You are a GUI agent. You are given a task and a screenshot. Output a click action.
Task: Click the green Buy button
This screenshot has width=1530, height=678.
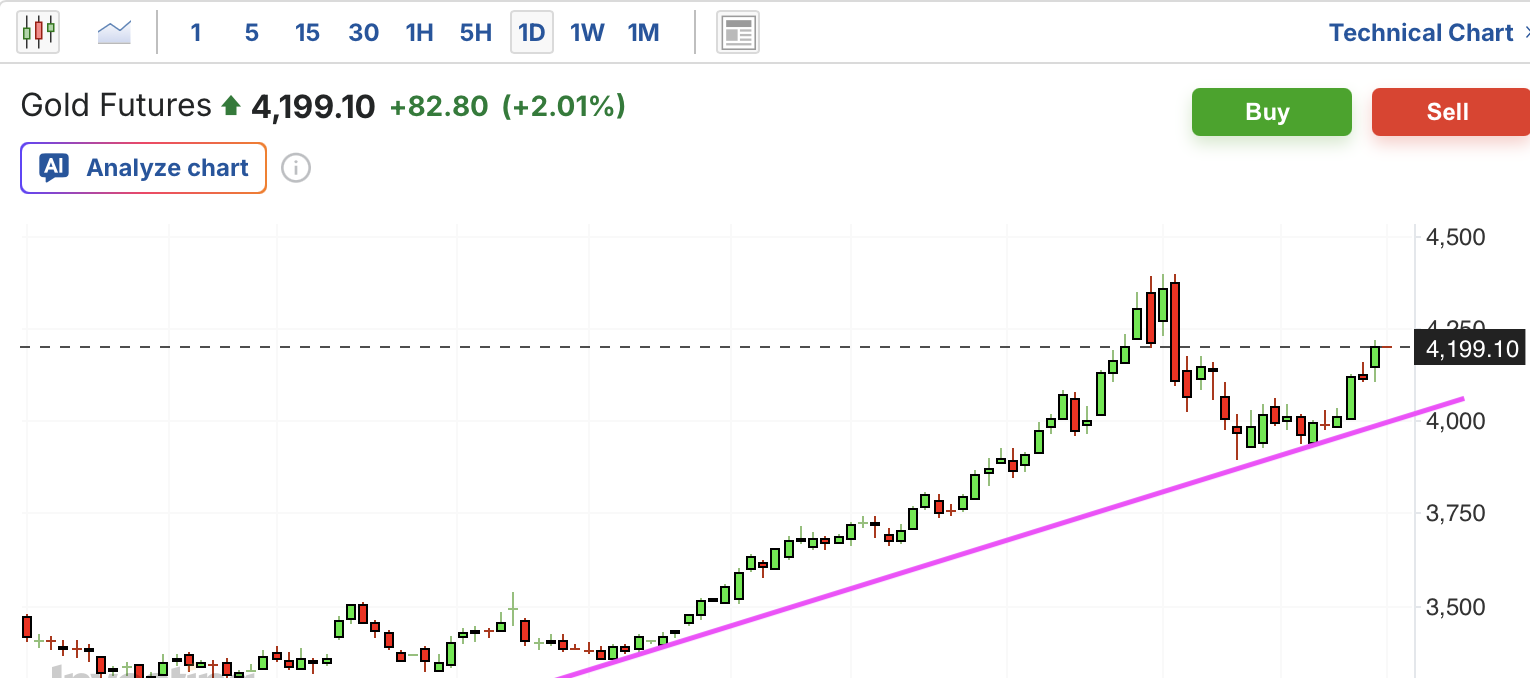(1271, 112)
